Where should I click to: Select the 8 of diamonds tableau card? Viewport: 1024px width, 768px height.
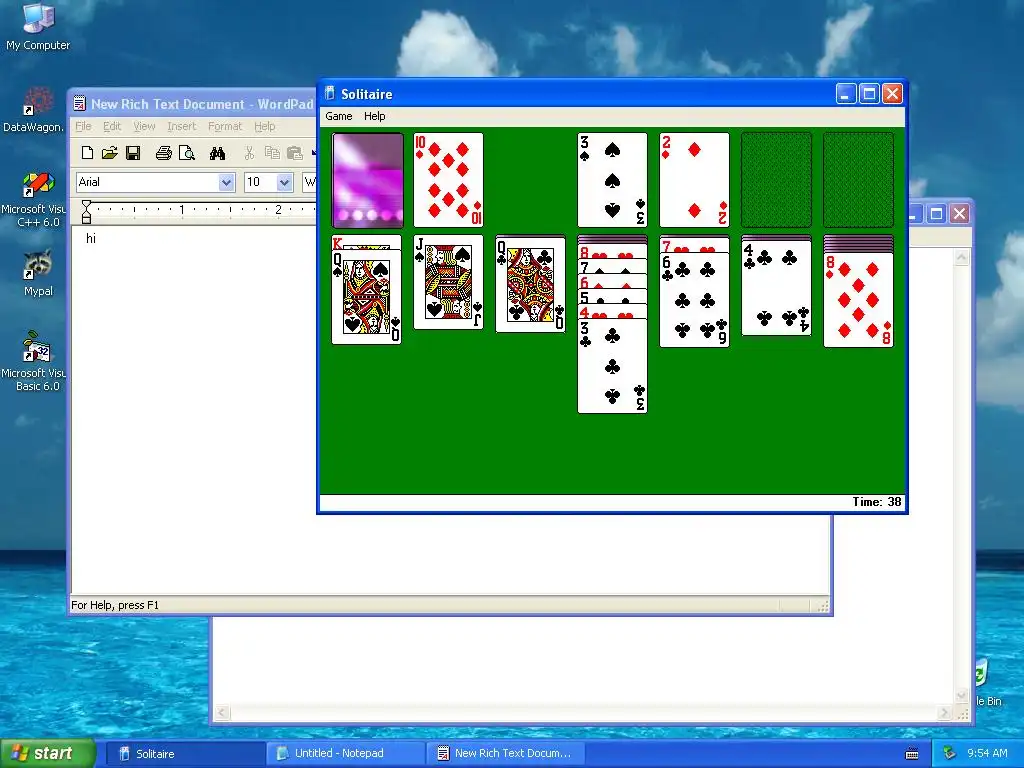point(858,300)
